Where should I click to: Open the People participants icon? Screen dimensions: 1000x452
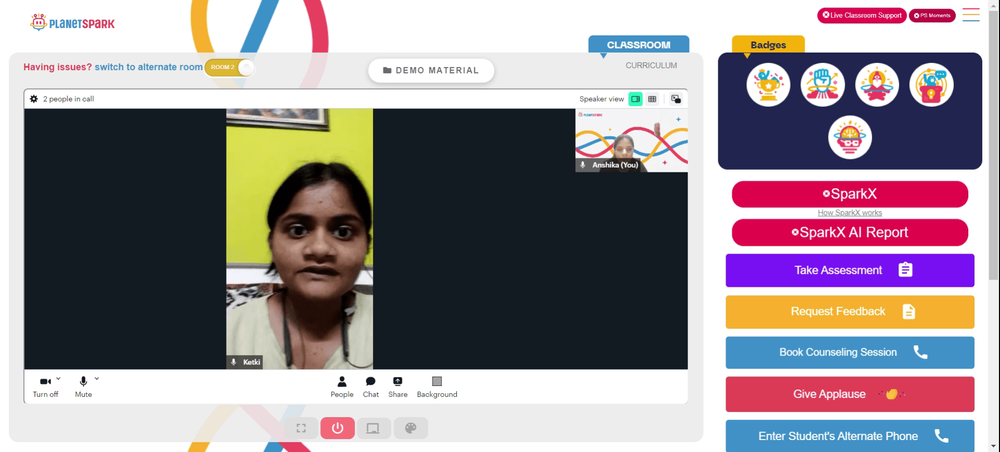tap(342, 386)
